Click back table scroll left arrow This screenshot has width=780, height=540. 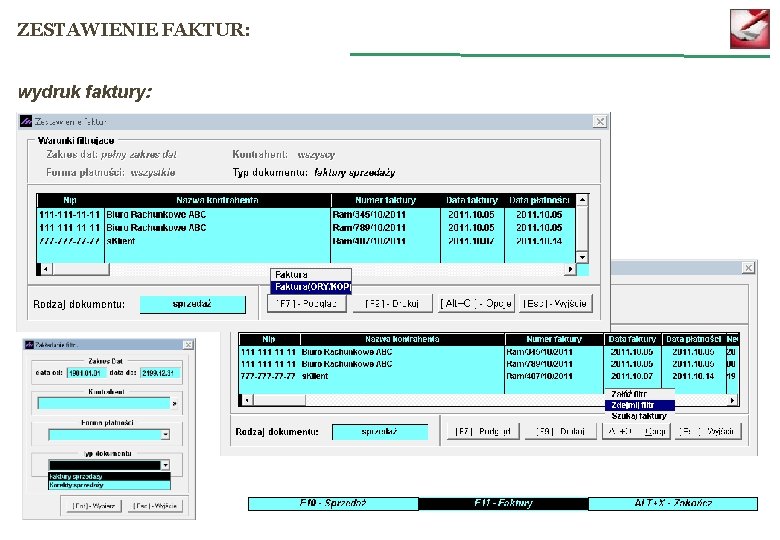coord(247,399)
